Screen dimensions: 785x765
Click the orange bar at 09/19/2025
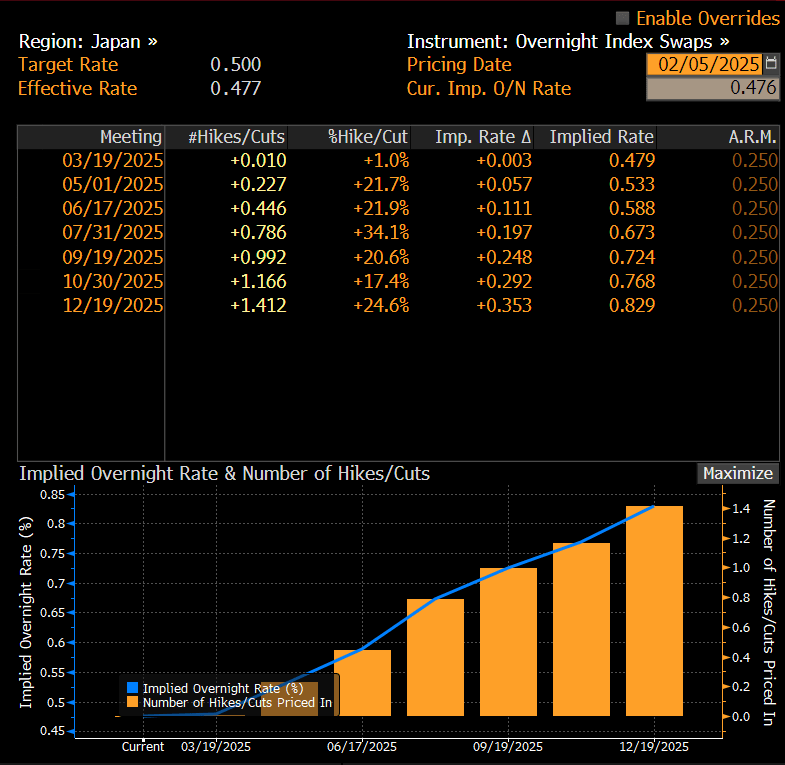508,642
